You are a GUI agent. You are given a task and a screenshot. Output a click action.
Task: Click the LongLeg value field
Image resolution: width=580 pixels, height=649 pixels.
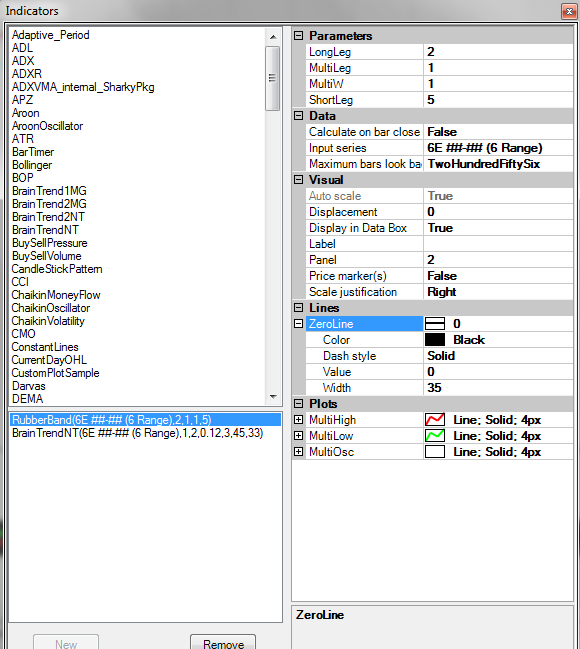(498, 52)
